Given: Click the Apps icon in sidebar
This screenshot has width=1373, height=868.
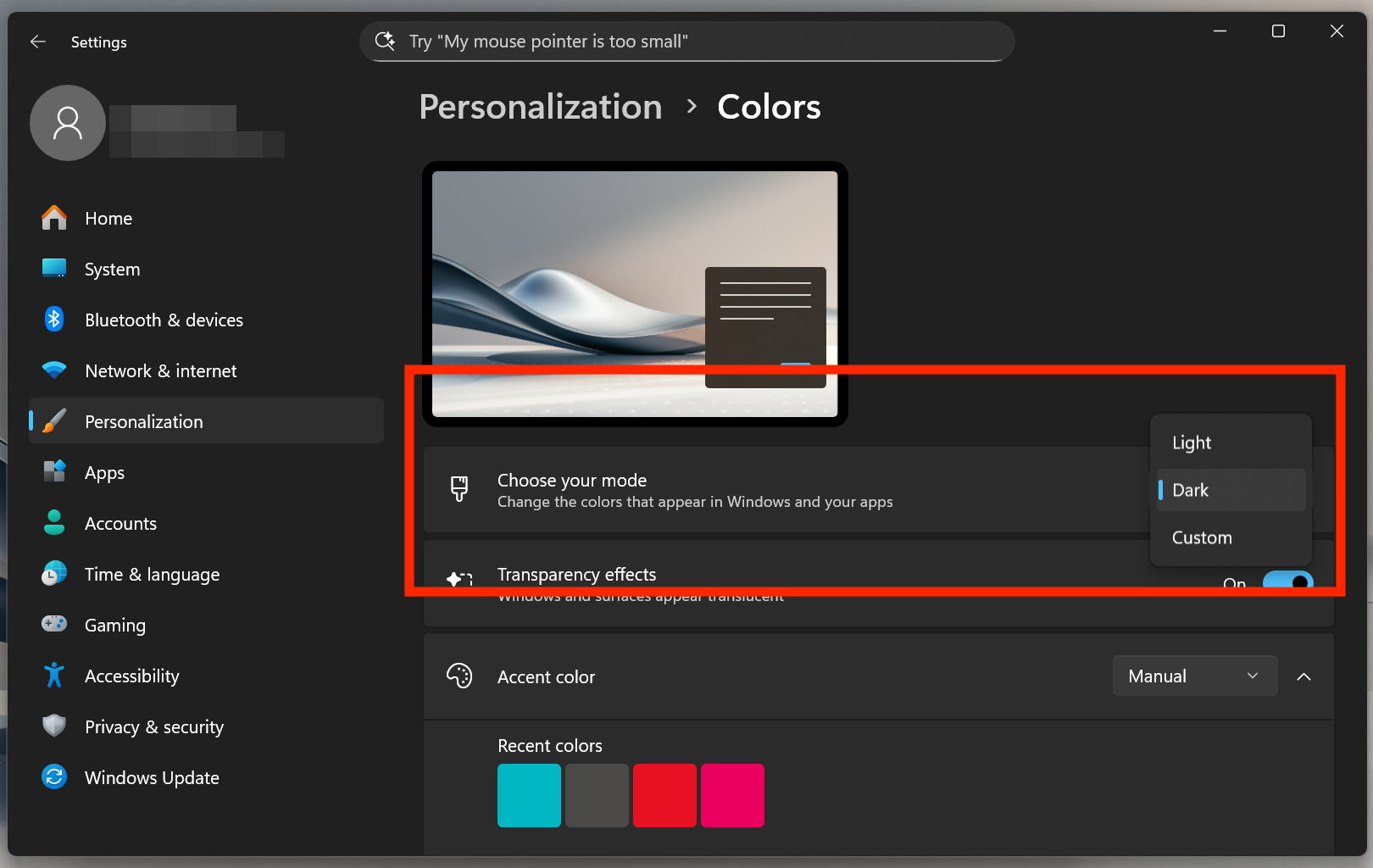Looking at the screenshot, I should (54, 472).
